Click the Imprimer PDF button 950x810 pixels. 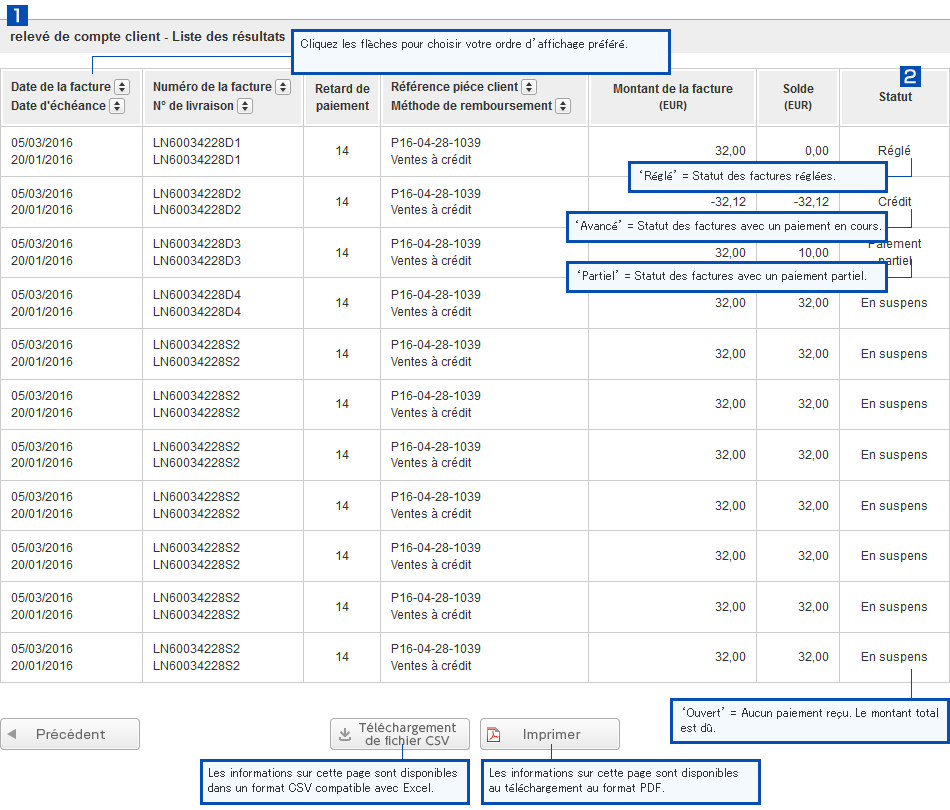(550, 734)
